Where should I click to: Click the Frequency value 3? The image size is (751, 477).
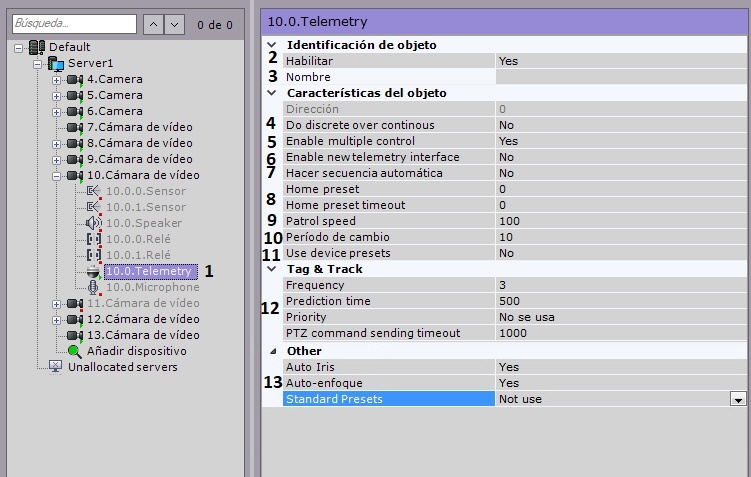click(621, 285)
